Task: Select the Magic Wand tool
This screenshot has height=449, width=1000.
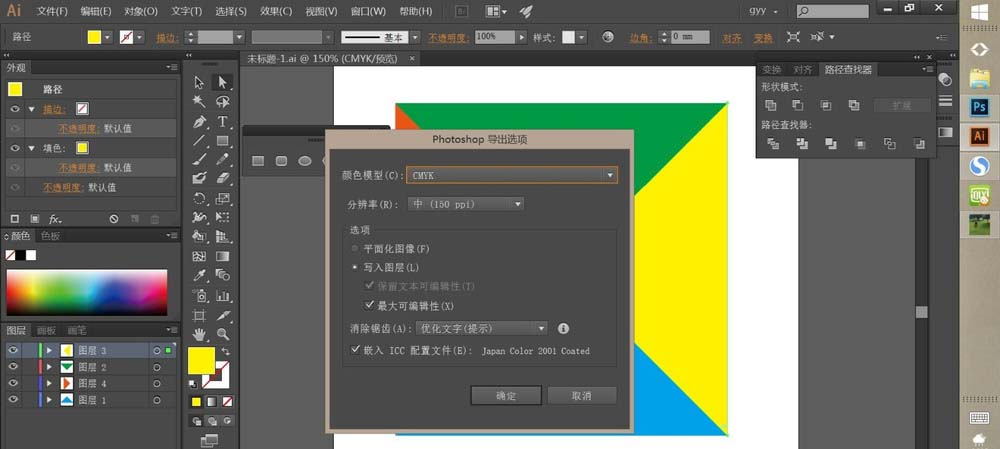Action: 199,101
